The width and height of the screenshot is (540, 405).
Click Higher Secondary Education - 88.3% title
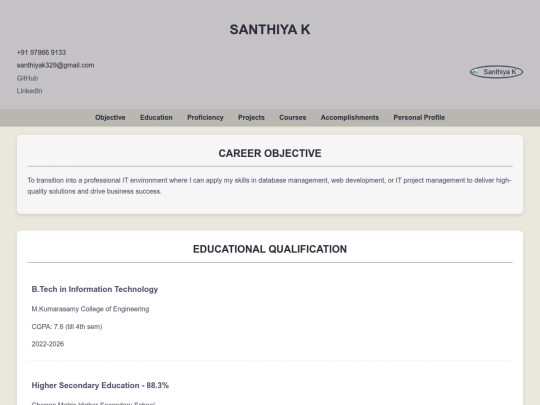(x=100, y=385)
